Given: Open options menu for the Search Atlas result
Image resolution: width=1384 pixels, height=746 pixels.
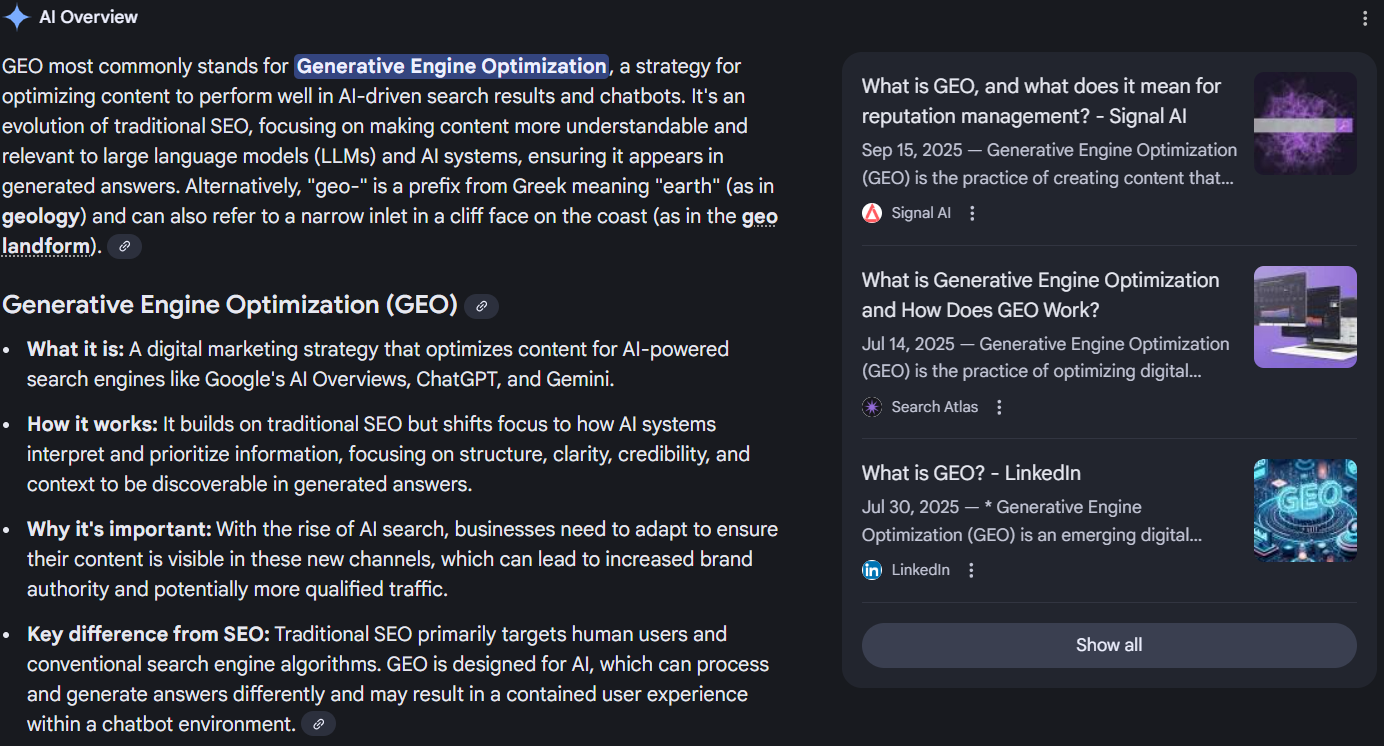Looking at the screenshot, I should click(x=999, y=406).
